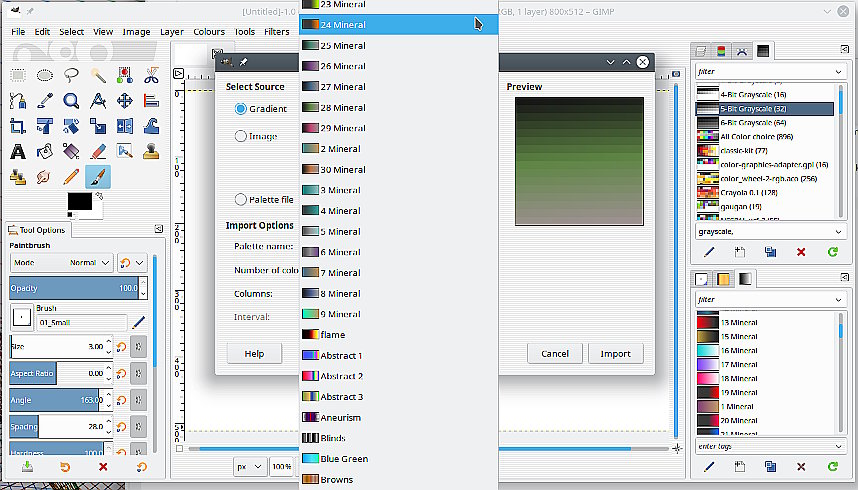This screenshot has width=858, height=490.
Task: Select the Paintbrush tool
Action: (98, 177)
